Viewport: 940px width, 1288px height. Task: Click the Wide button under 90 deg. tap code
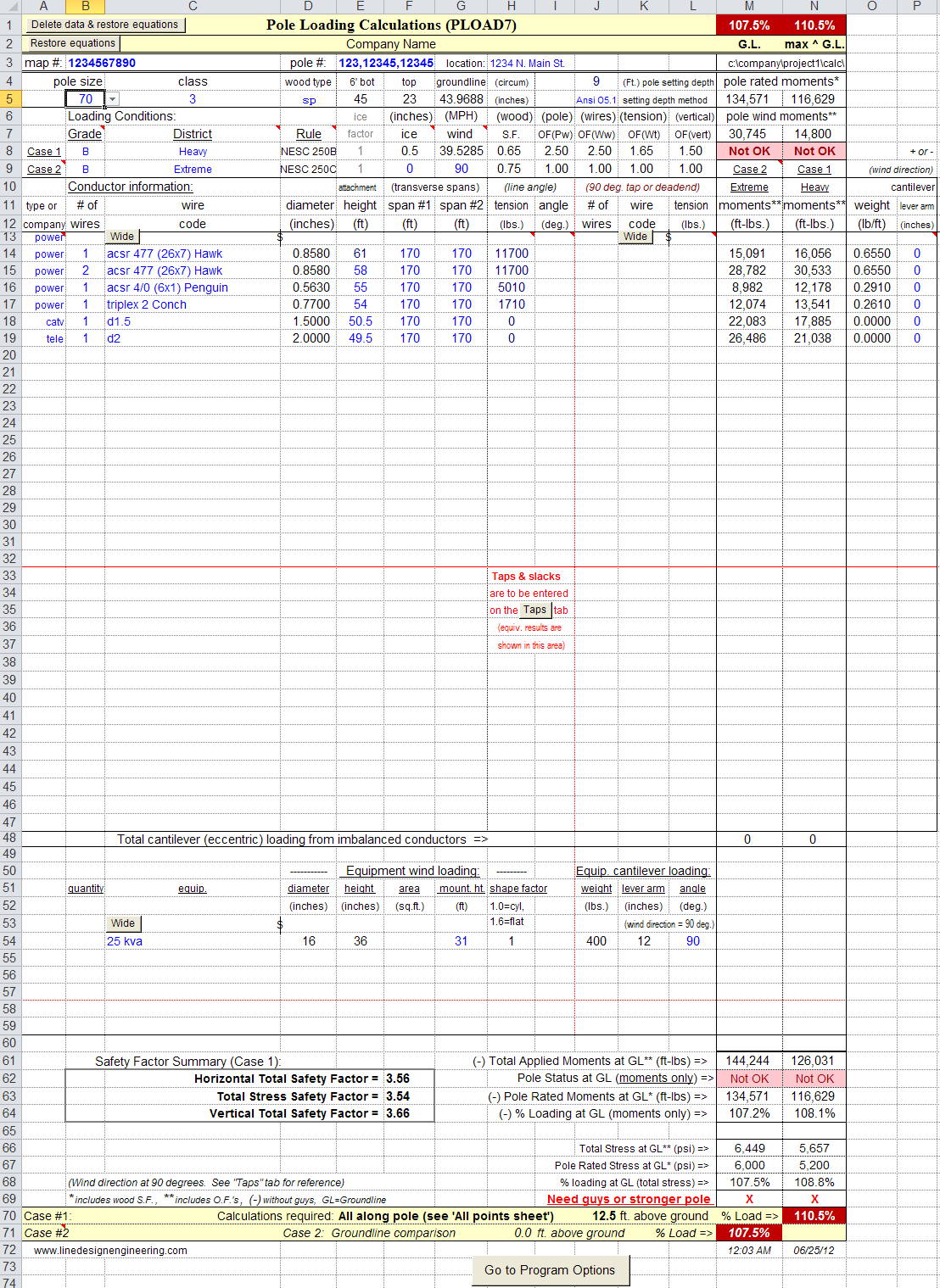(635, 237)
